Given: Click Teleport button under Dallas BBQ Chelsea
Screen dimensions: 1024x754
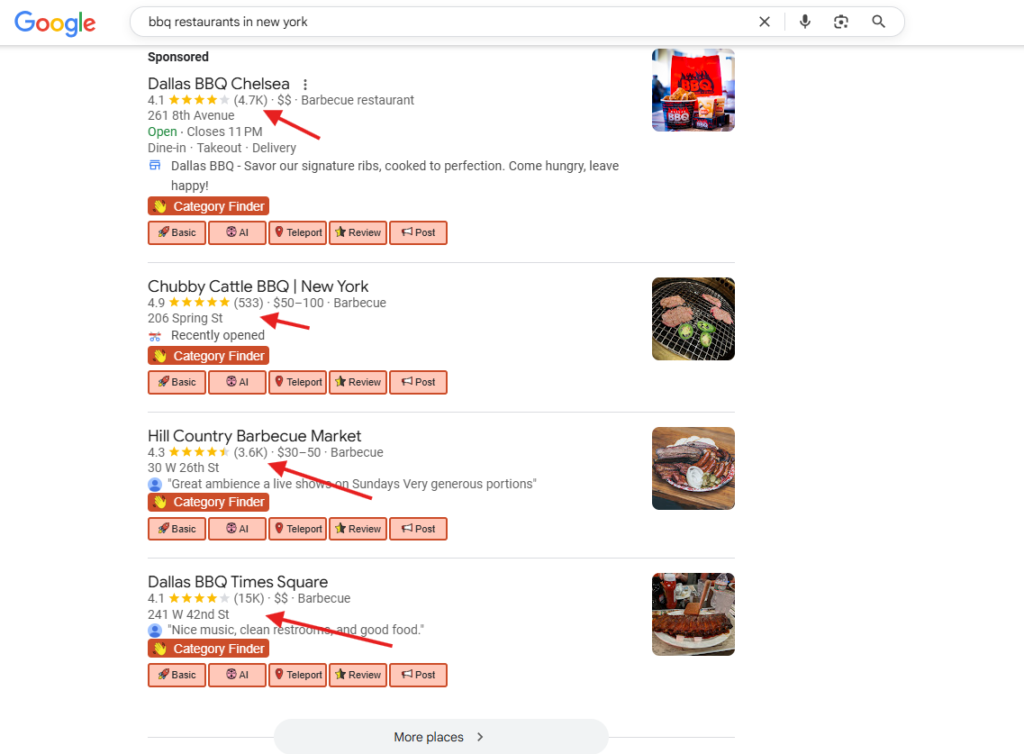Looking at the screenshot, I should click(298, 232).
